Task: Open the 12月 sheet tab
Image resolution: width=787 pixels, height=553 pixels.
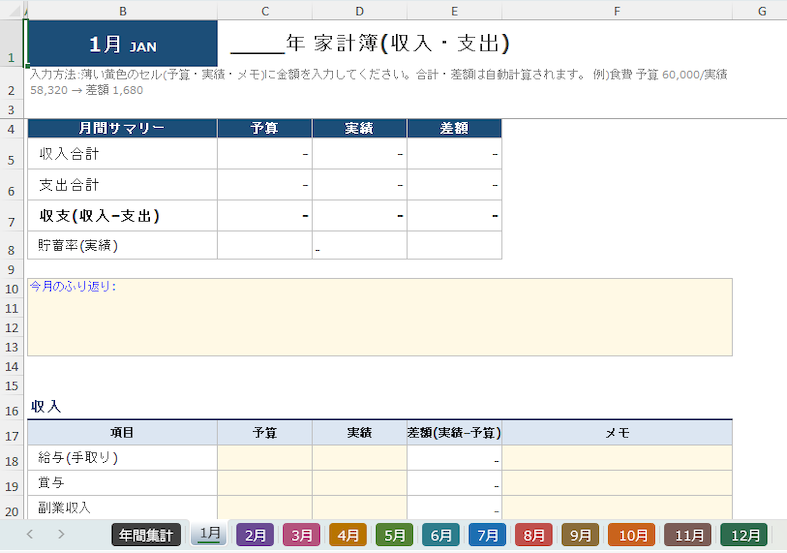Action: [744, 535]
